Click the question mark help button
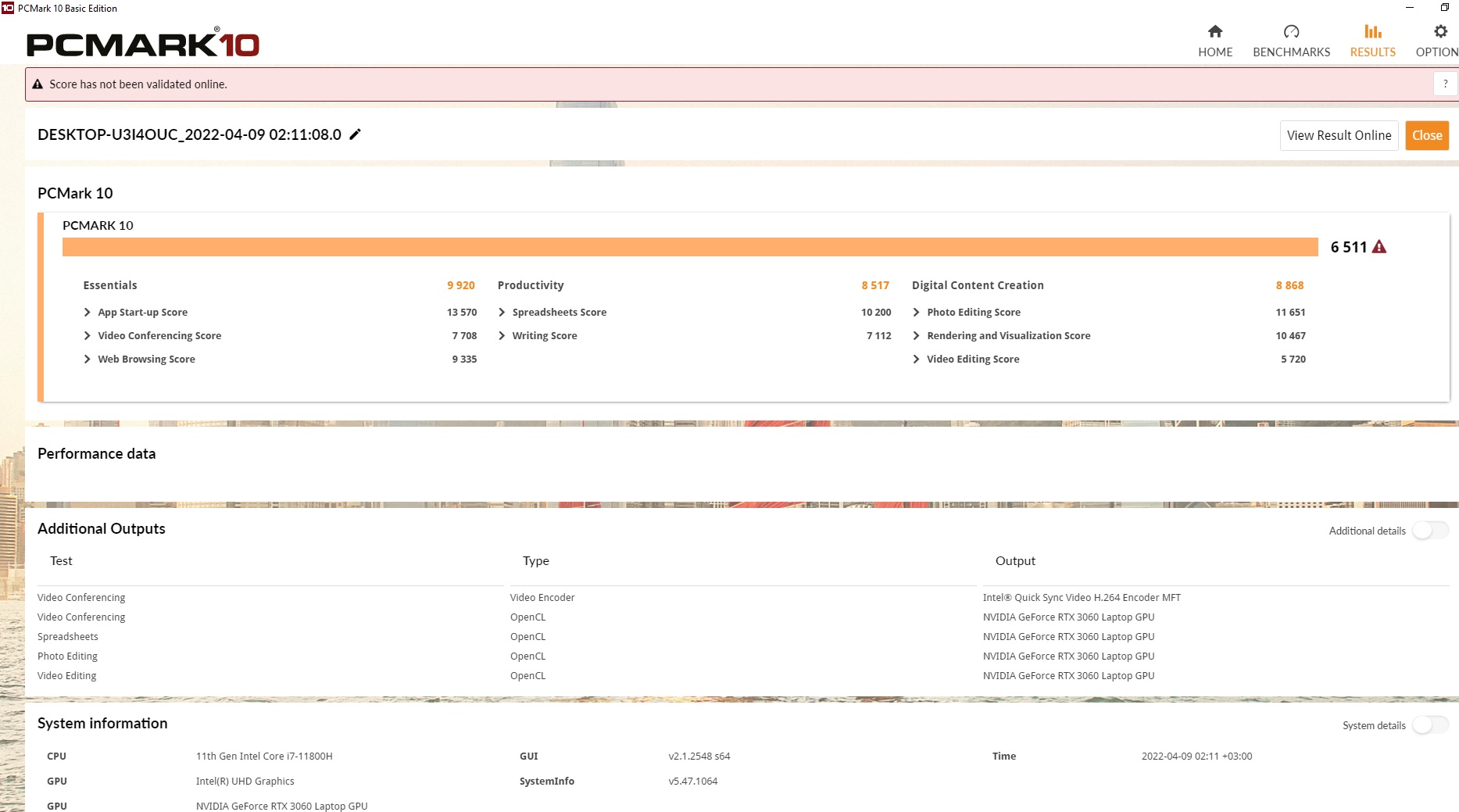The height and width of the screenshot is (812, 1459). tap(1445, 84)
